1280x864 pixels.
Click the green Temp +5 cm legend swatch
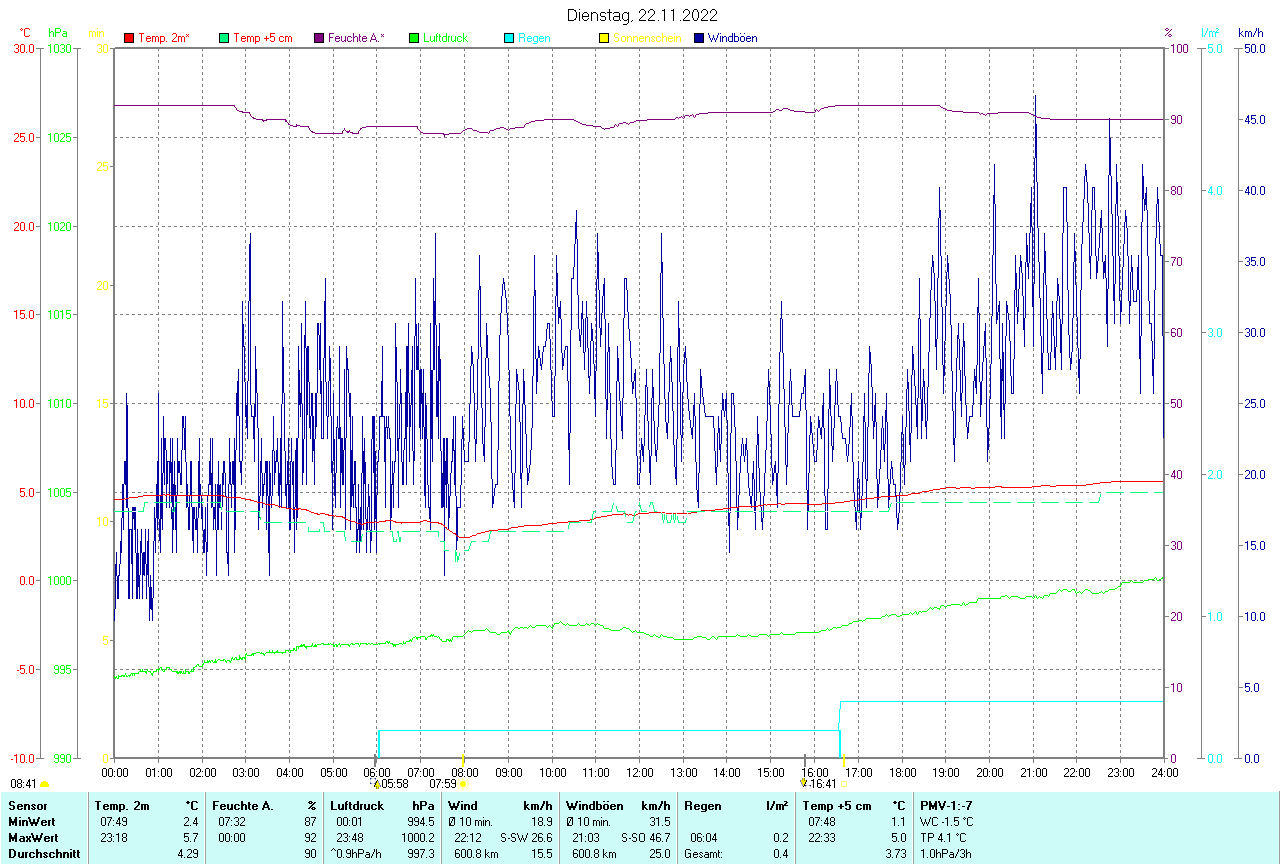[224, 38]
